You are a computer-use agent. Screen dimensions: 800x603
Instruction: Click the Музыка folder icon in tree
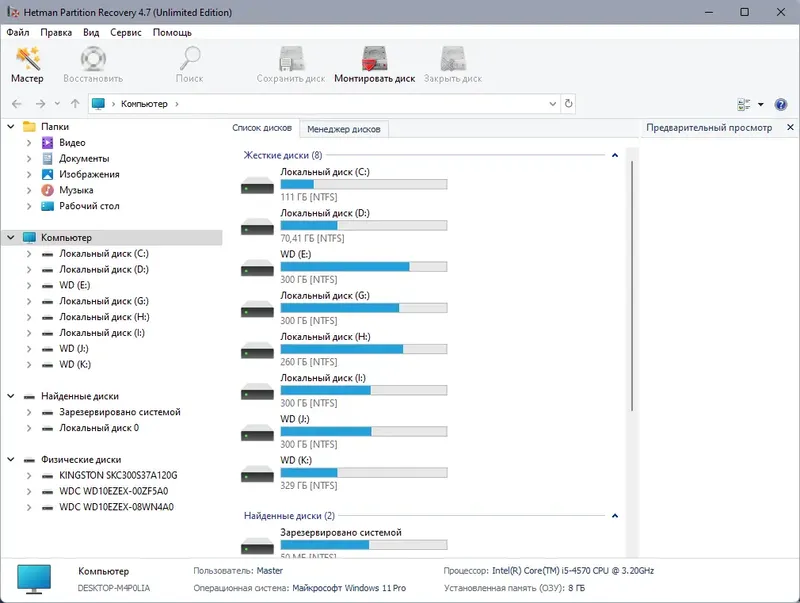click(x=47, y=190)
